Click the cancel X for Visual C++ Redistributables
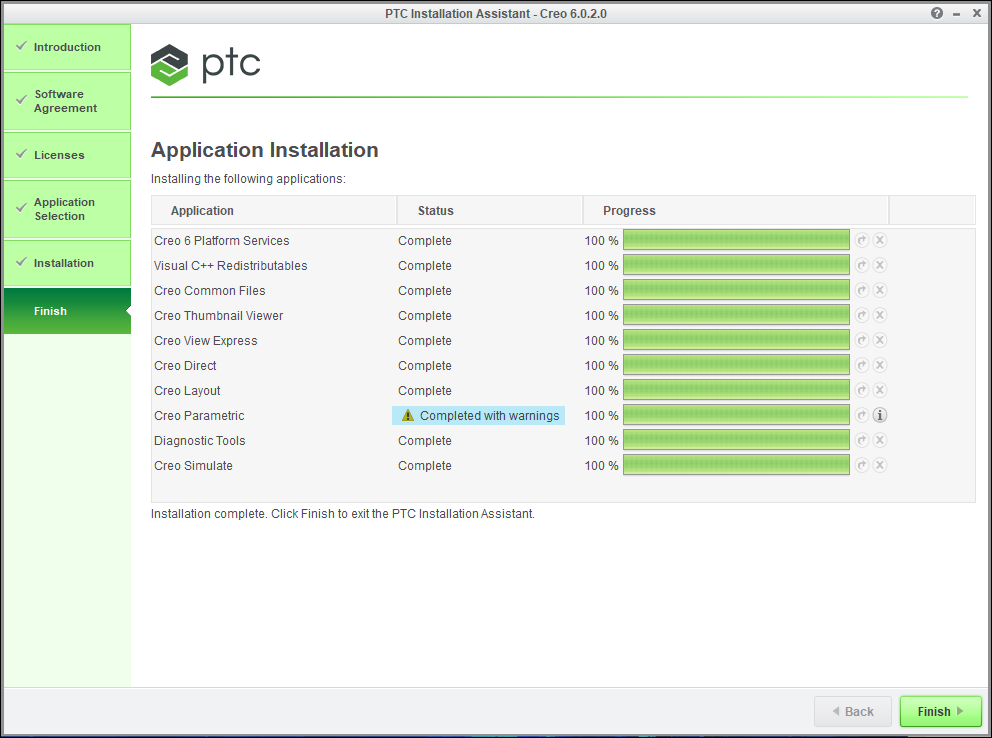The height and width of the screenshot is (738, 992). pyautogui.click(x=880, y=265)
